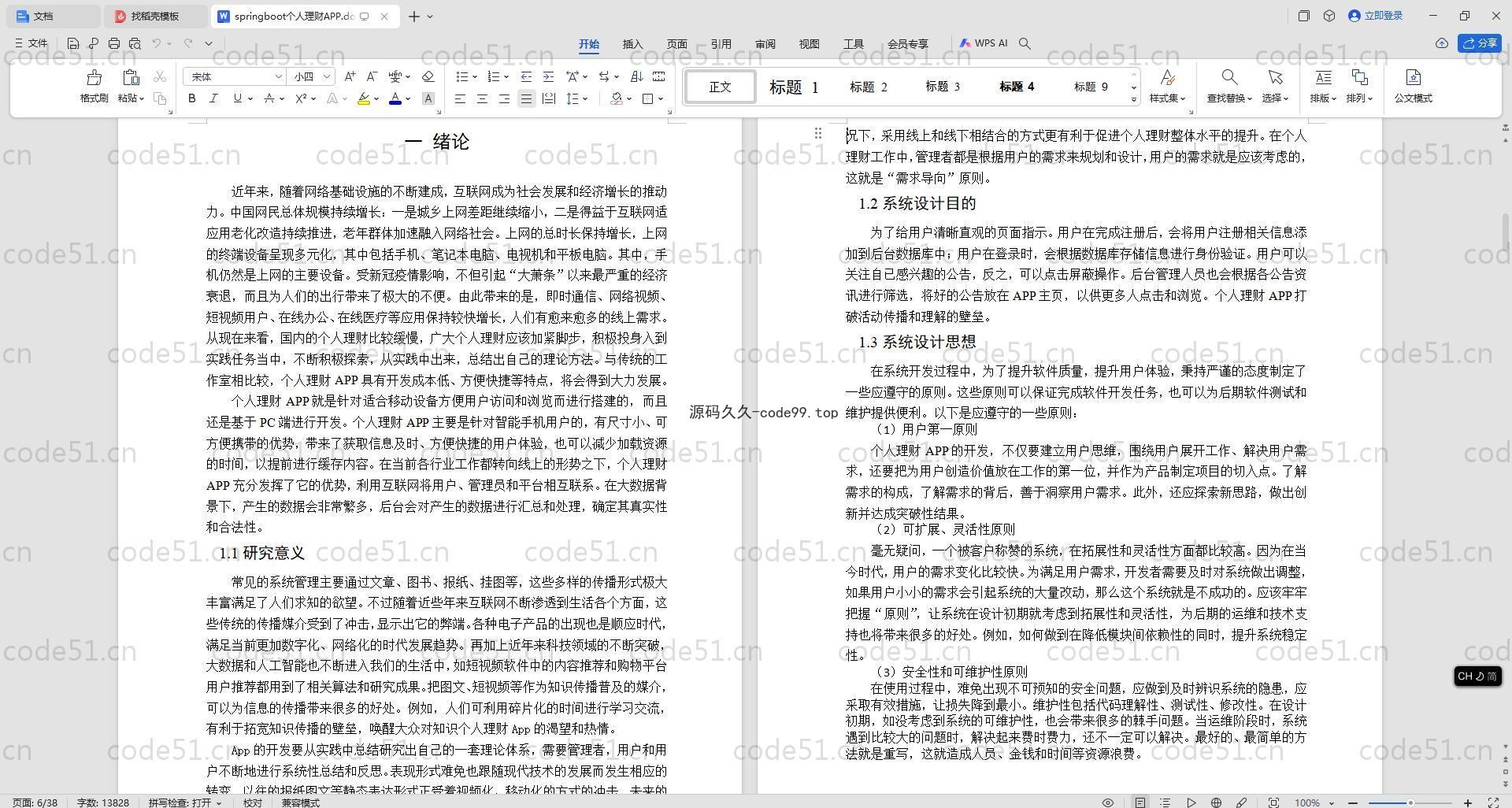Toggle Bold formatting
Image resolution: width=1512 pixels, height=808 pixels.
click(x=191, y=98)
